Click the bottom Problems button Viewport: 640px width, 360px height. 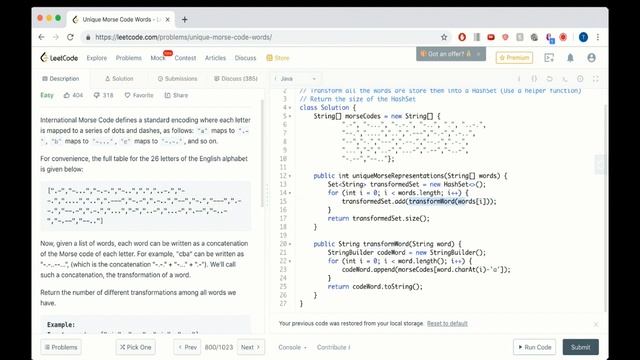(x=61, y=347)
